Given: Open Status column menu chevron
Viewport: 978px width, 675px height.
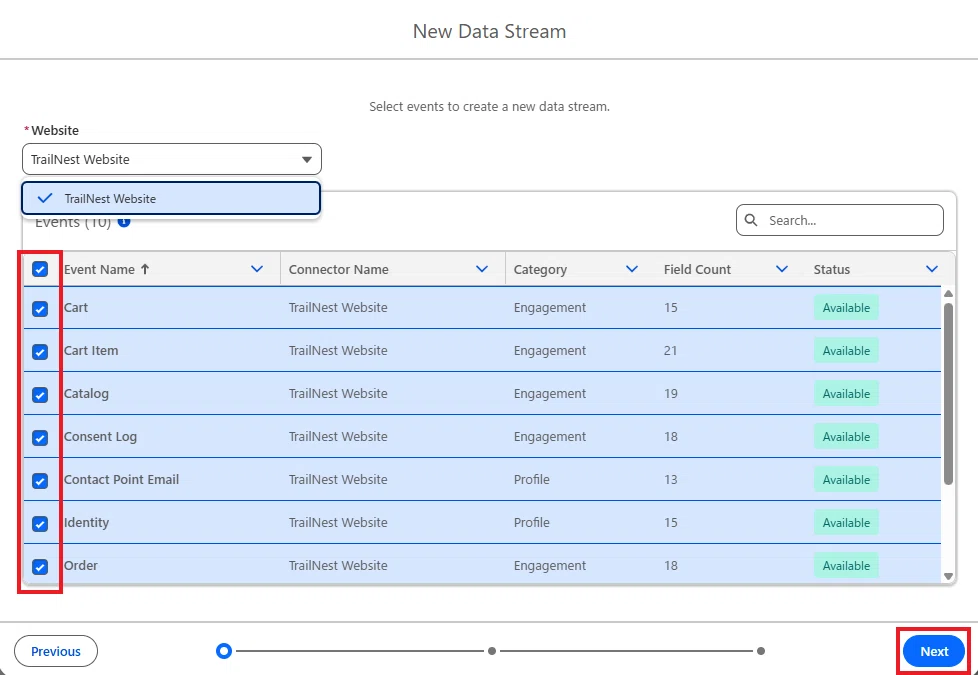Looking at the screenshot, I should click(x=932, y=269).
